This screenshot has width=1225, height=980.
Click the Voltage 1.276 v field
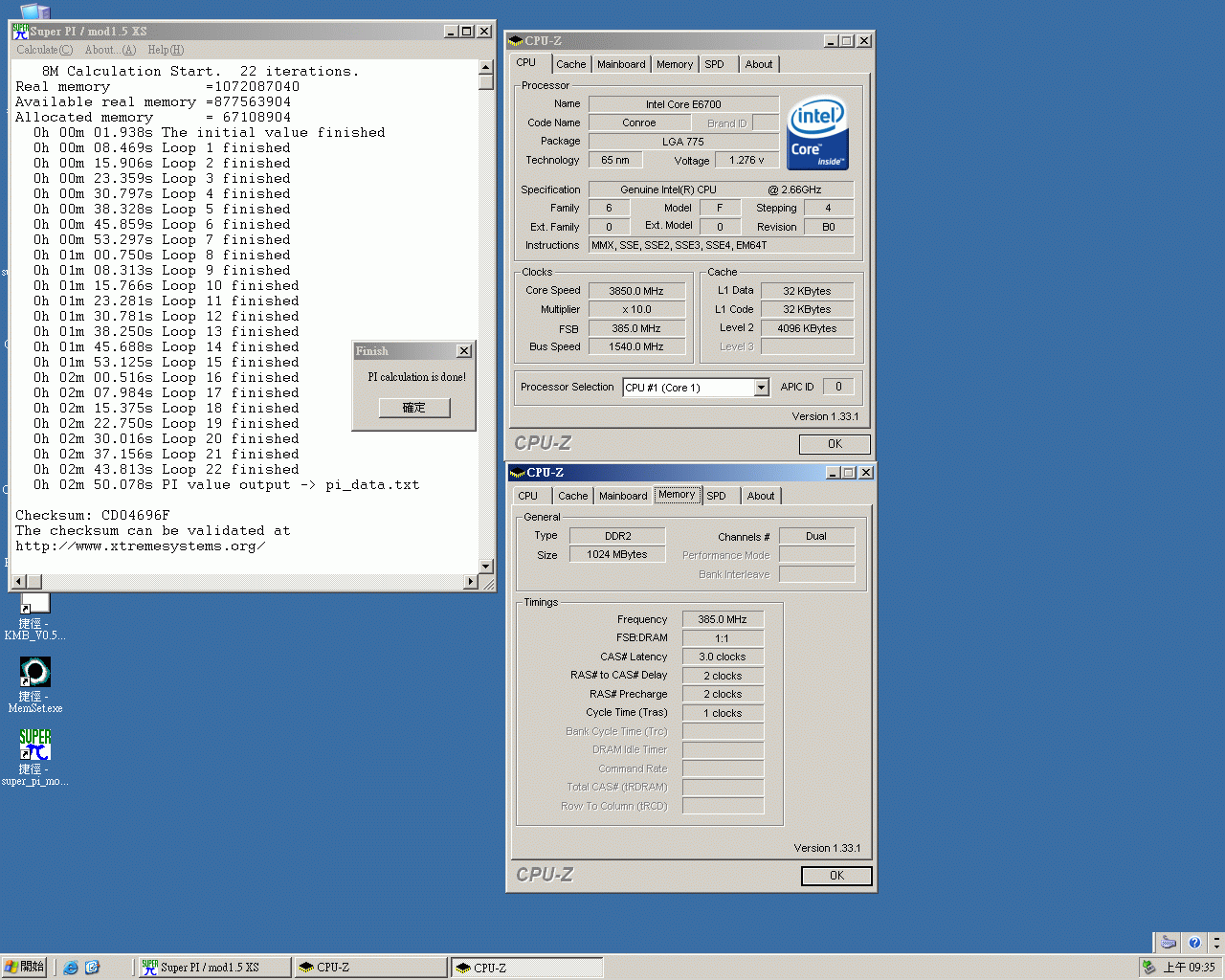tap(746, 160)
